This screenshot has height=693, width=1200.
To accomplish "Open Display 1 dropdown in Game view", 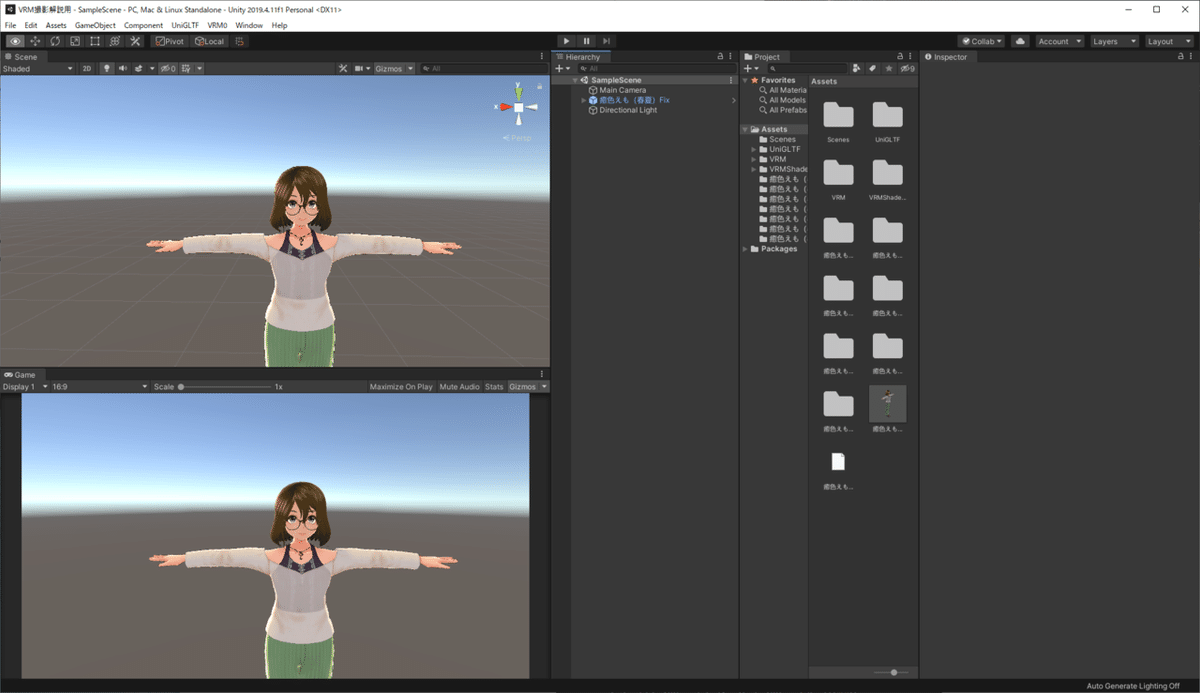I will click(25, 386).
